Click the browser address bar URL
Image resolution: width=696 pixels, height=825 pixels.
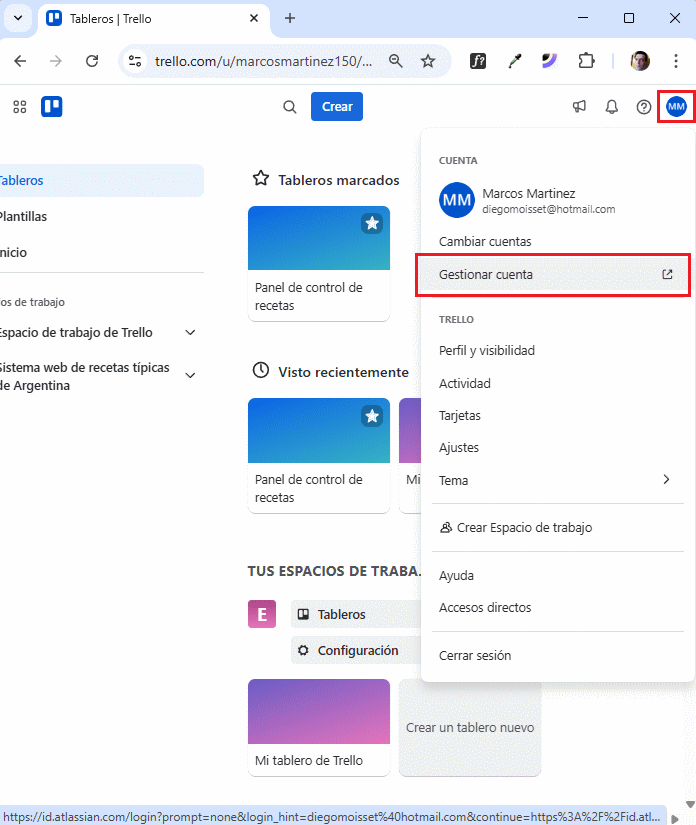263,61
